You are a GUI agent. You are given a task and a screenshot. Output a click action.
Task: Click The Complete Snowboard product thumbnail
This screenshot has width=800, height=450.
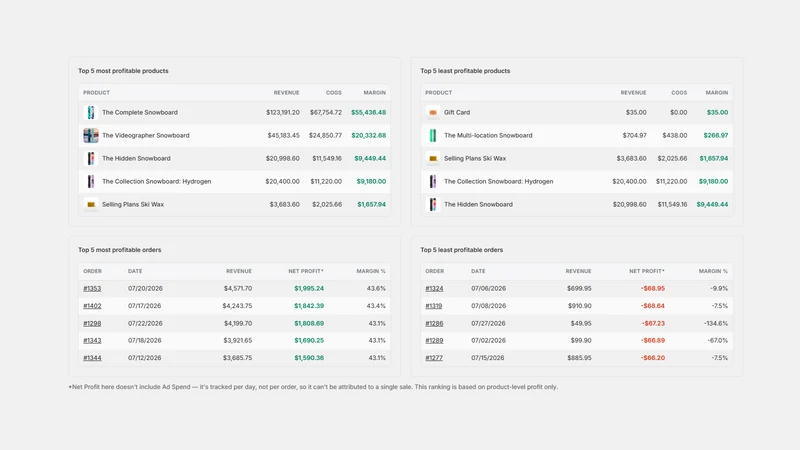[x=91, y=112]
